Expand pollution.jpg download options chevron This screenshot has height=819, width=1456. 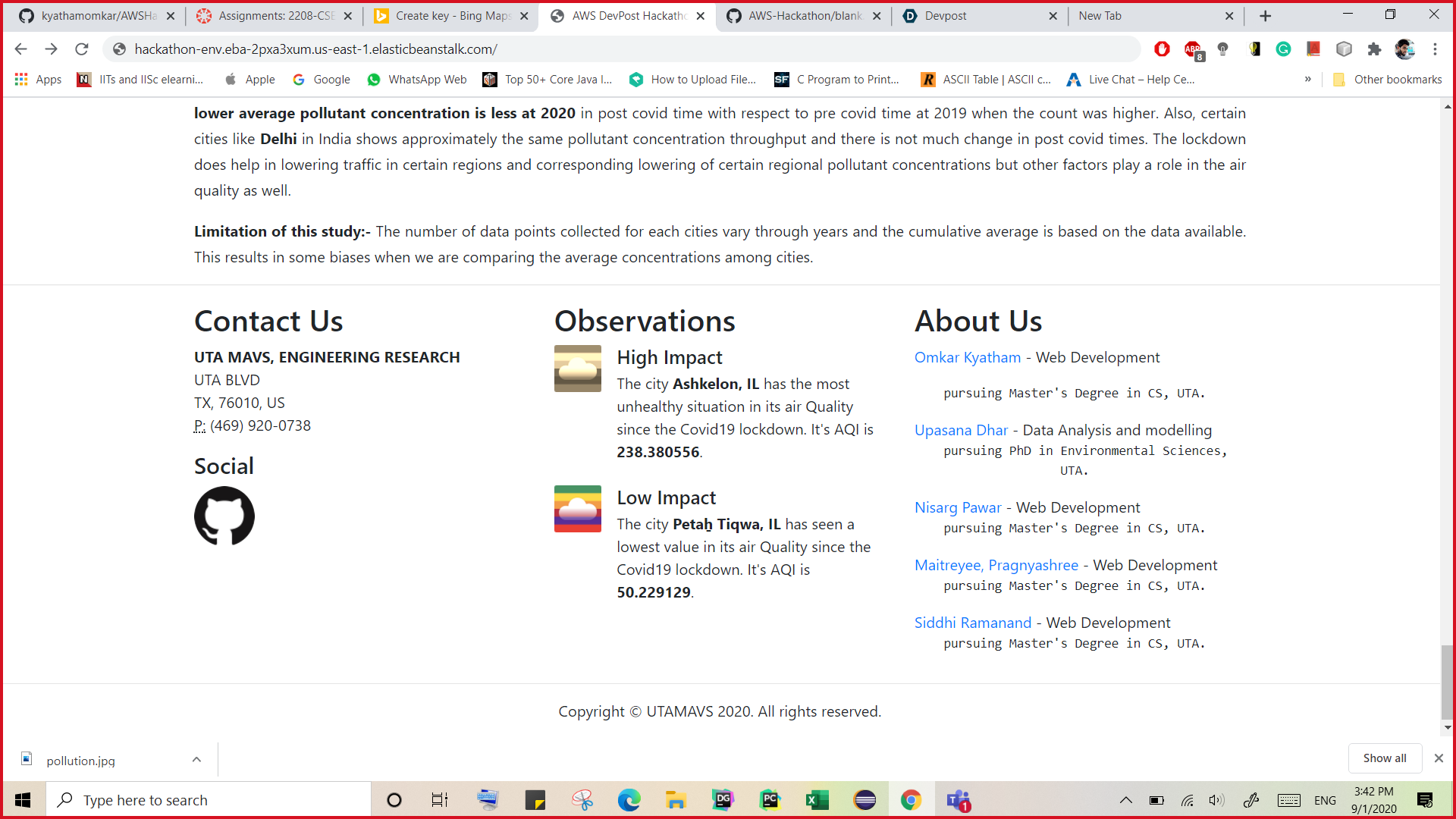196,759
